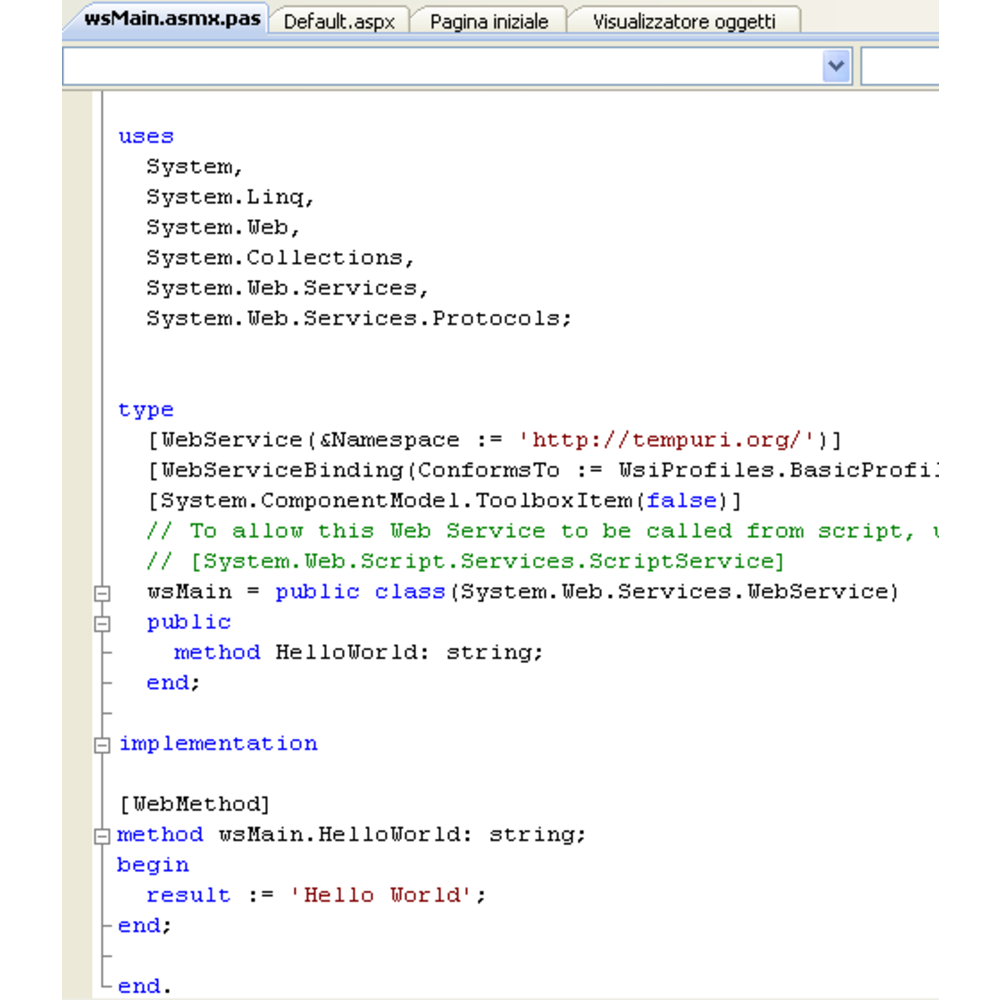
Task: Click the uses keyword at the top
Action: pyautogui.click(x=144, y=135)
